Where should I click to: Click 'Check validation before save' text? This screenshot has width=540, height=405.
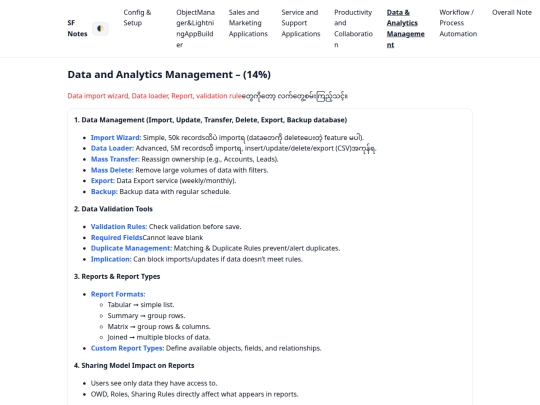195,227
